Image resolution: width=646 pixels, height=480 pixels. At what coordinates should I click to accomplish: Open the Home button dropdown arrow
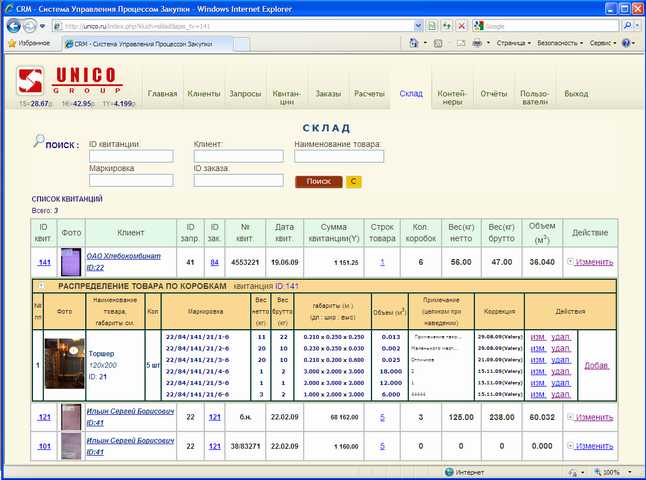tap(425, 43)
